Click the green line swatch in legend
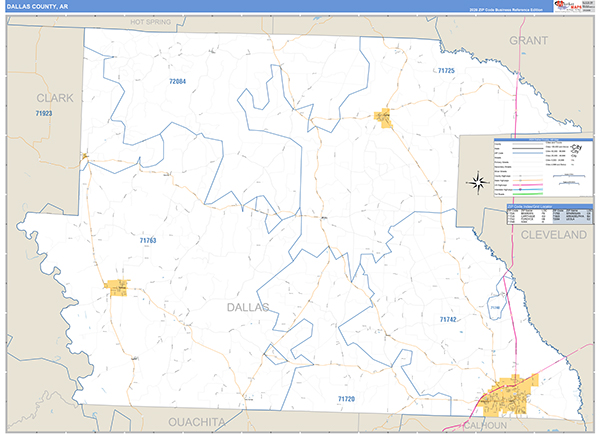The height and width of the screenshot is (434, 600). pyautogui.click(x=528, y=194)
